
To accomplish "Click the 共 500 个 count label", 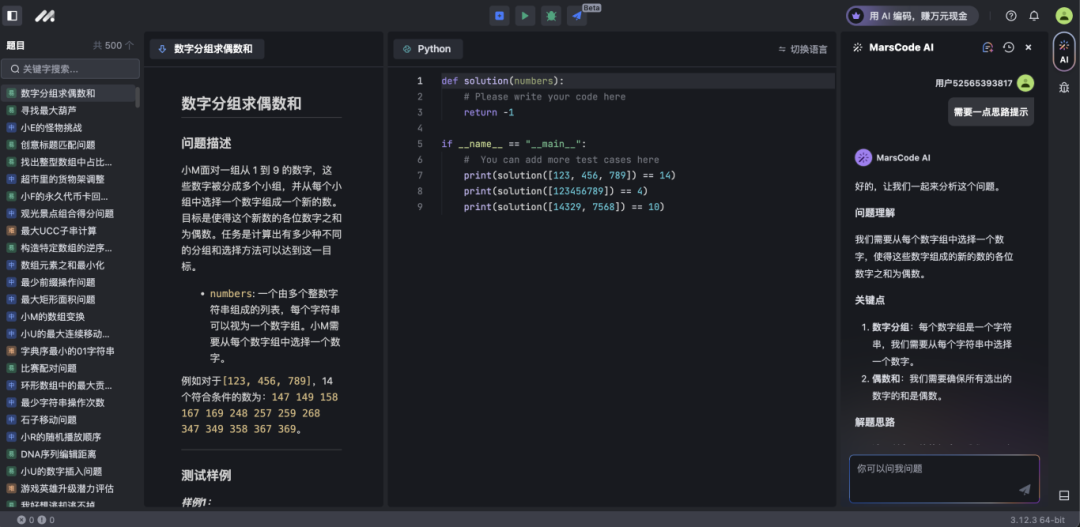I will (x=114, y=45).
